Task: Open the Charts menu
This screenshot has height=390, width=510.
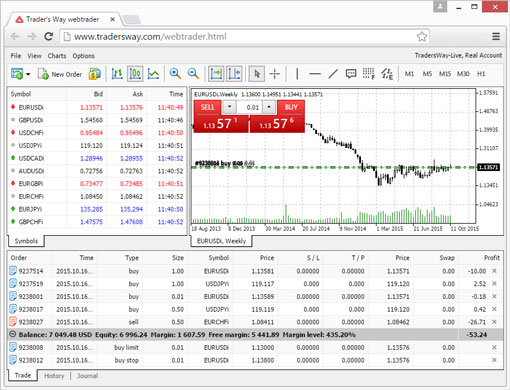Action: pyautogui.click(x=57, y=56)
